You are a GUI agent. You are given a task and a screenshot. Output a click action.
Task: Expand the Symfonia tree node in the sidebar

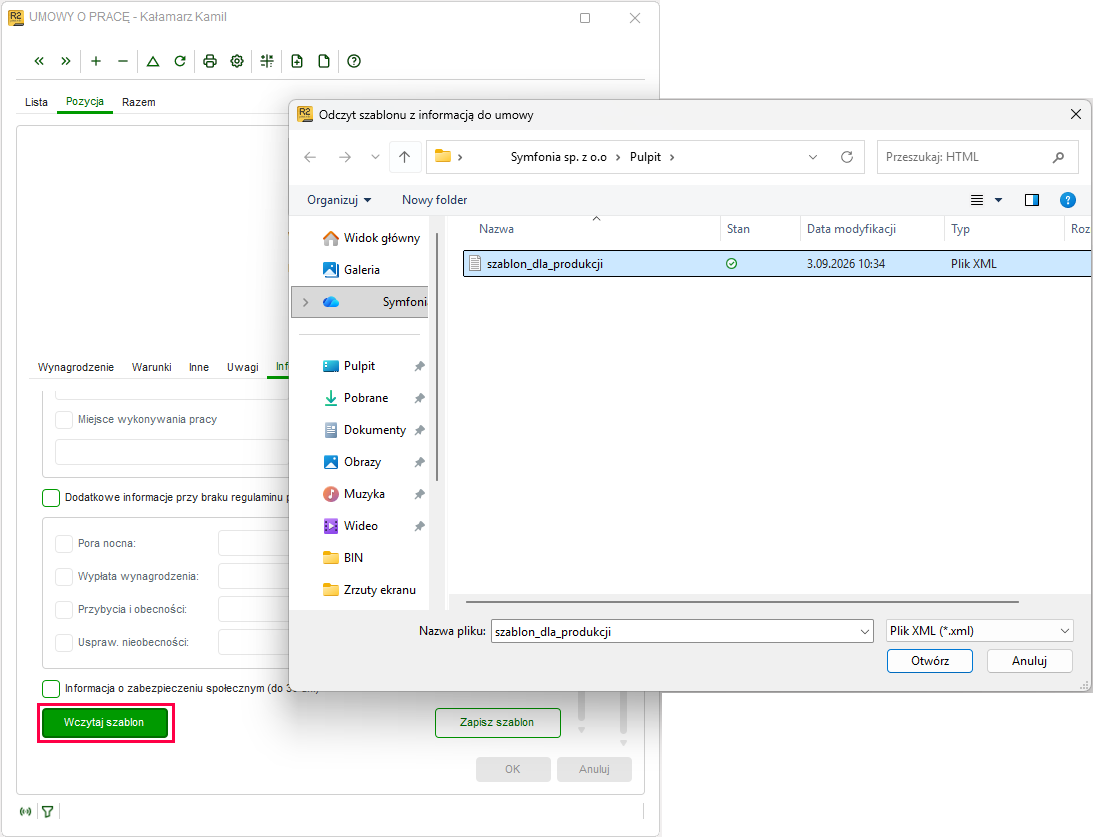click(305, 302)
